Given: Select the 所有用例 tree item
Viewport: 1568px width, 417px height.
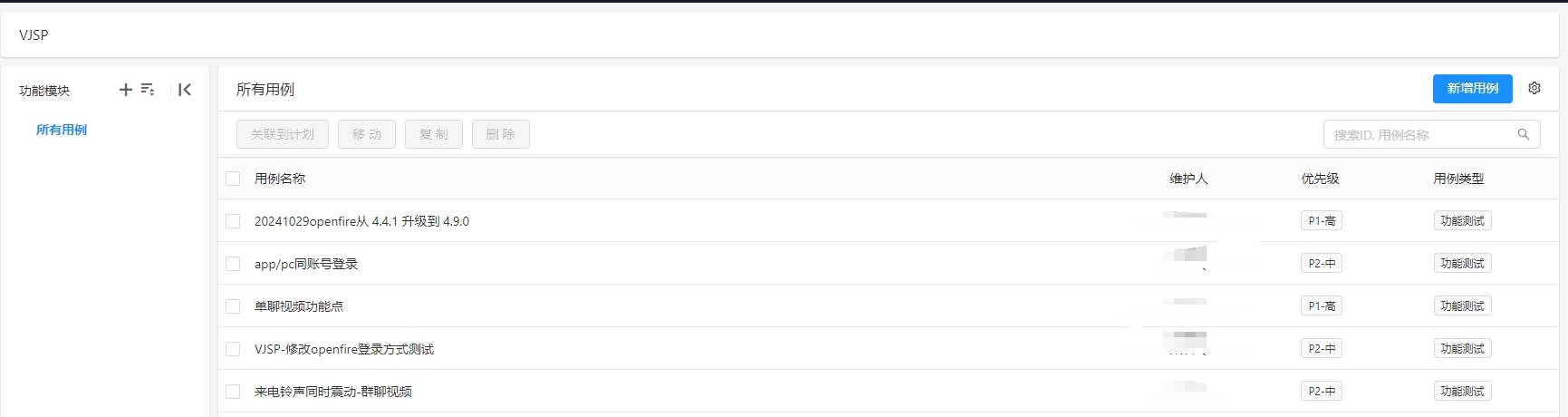Looking at the screenshot, I should [62, 130].
